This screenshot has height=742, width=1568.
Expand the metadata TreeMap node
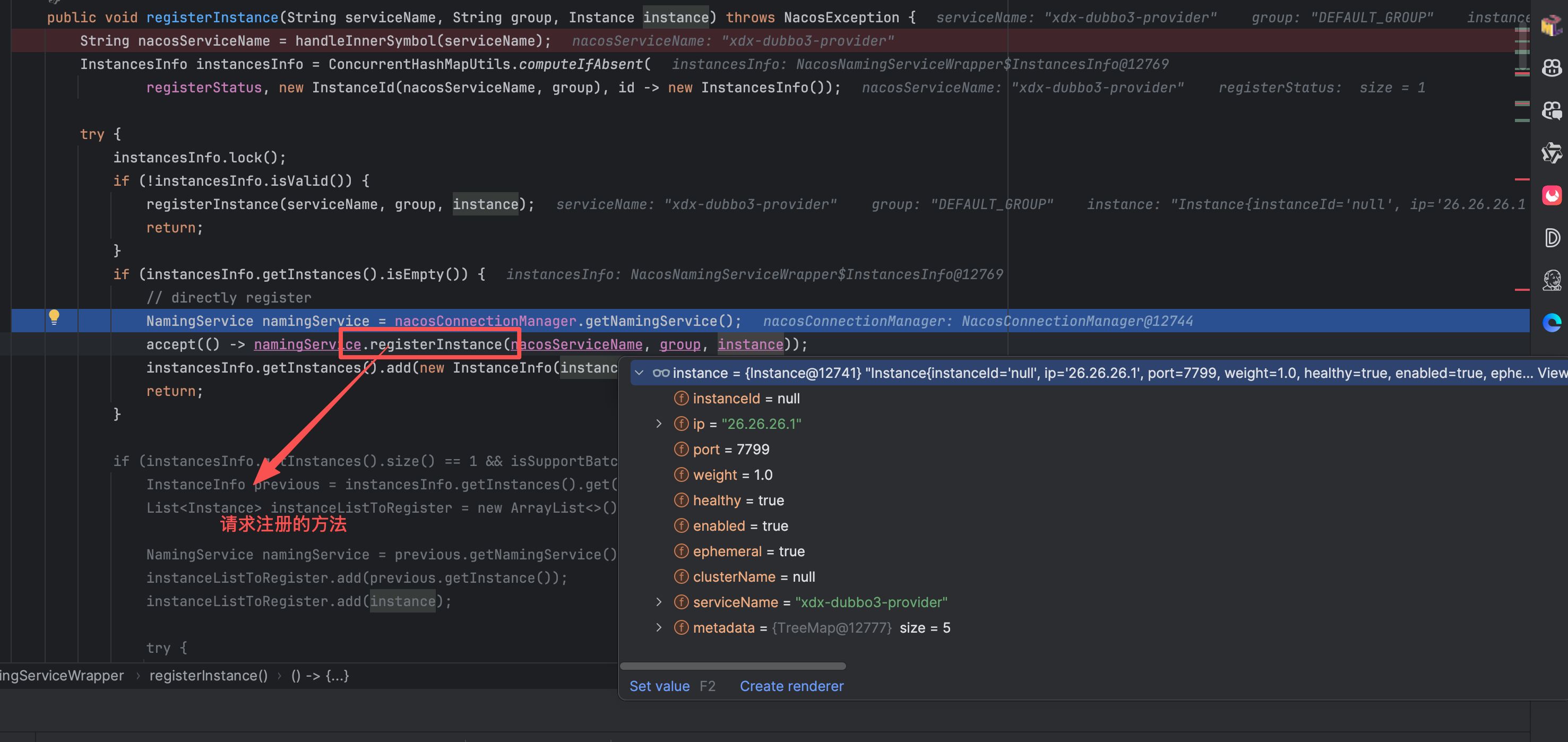click(x=659, y=627)
